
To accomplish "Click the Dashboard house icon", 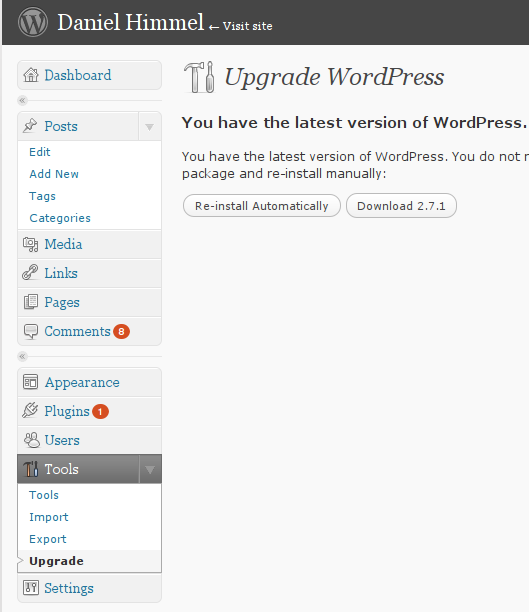I will pos(31,75).
